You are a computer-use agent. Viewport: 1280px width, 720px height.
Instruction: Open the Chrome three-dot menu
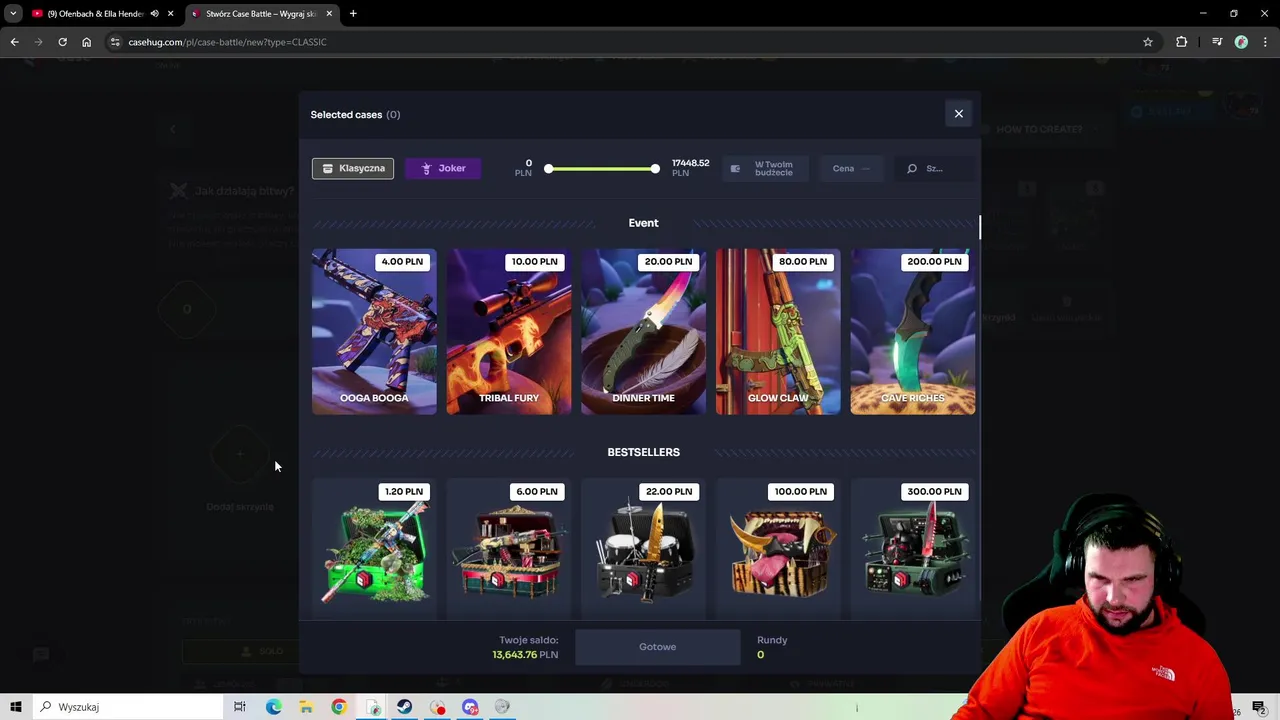[1266, 42]
